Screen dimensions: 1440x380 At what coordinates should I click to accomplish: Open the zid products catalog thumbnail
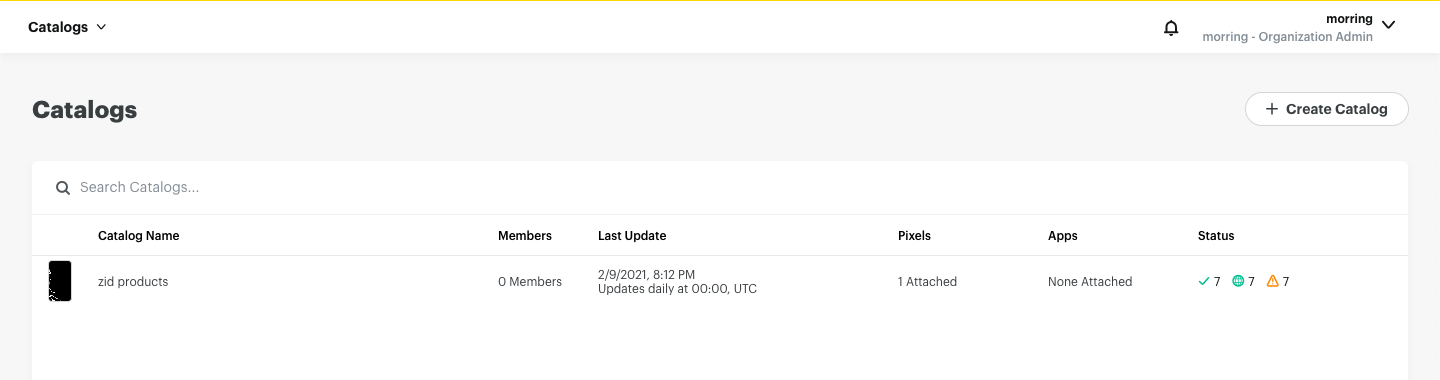(60, 281)
